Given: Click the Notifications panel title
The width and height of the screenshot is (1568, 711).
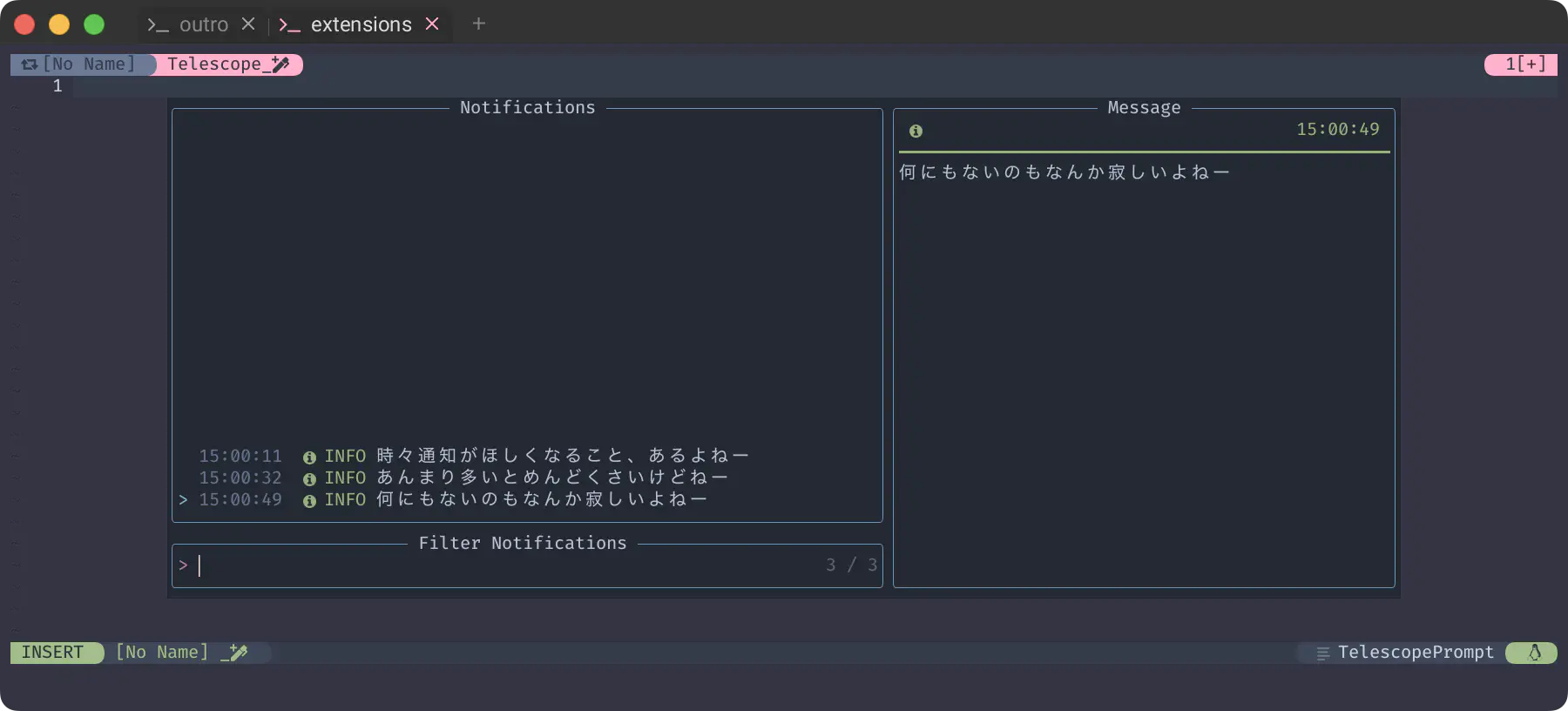Looking at the screenshot, I should [527, 107].
